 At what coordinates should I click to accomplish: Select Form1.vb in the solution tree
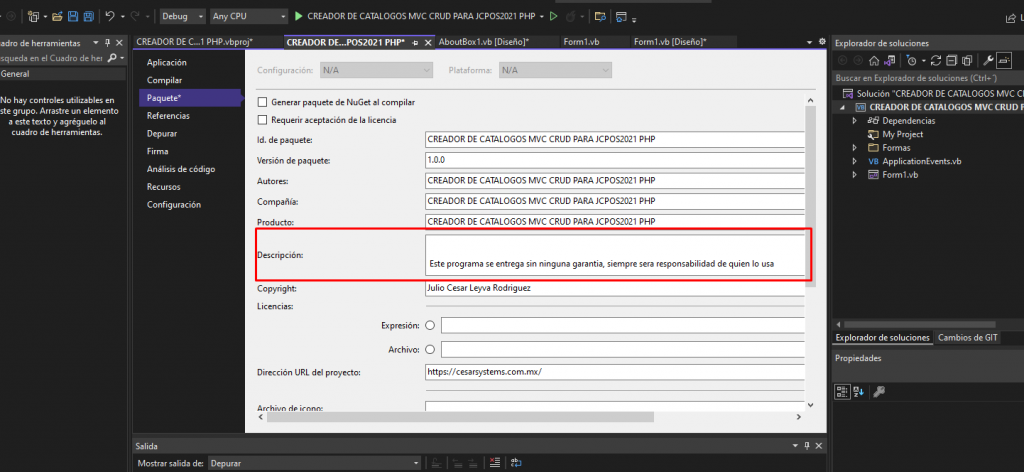(901, 175)
